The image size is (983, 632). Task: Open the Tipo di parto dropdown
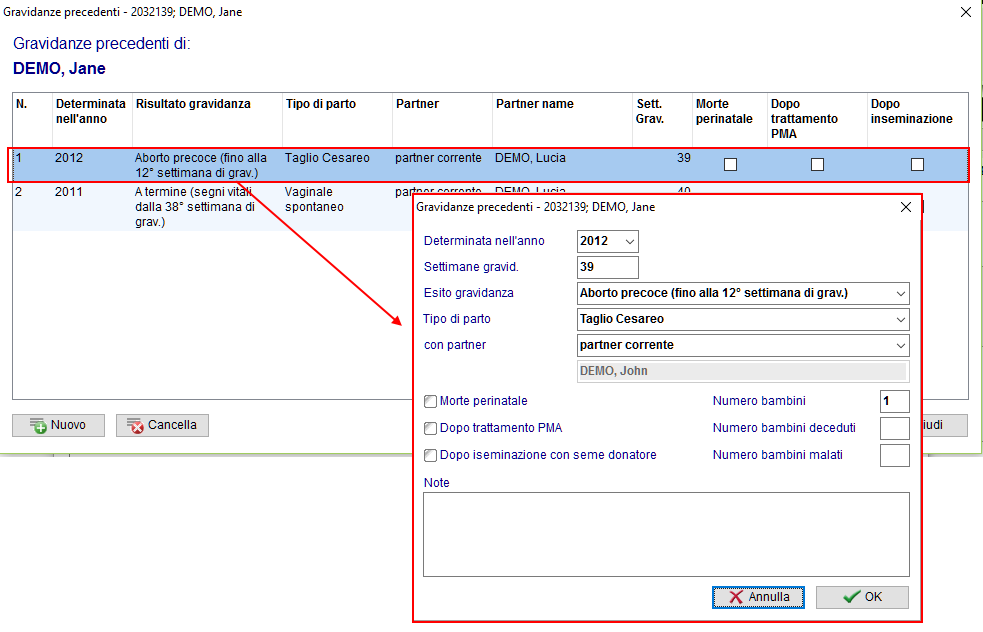[901, 320]
